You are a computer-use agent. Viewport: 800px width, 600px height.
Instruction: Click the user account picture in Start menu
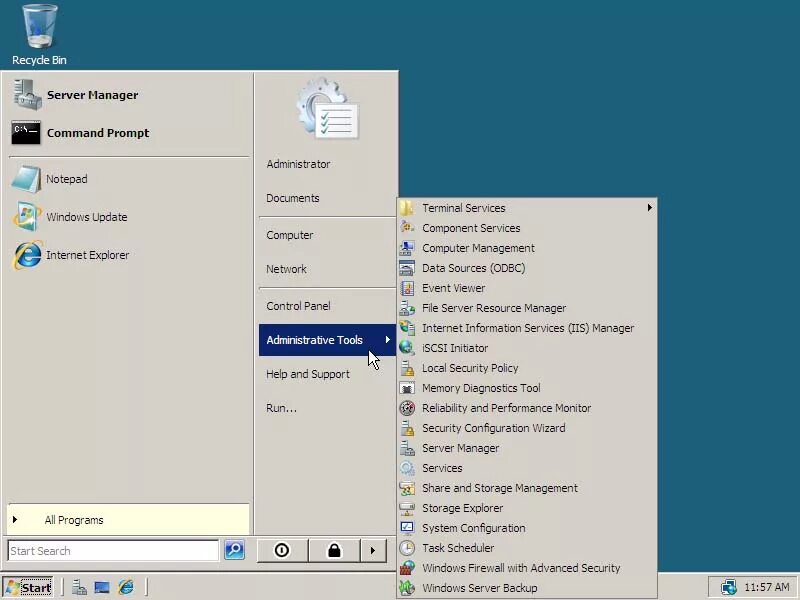pyautogui.click(x=328, y=108)
